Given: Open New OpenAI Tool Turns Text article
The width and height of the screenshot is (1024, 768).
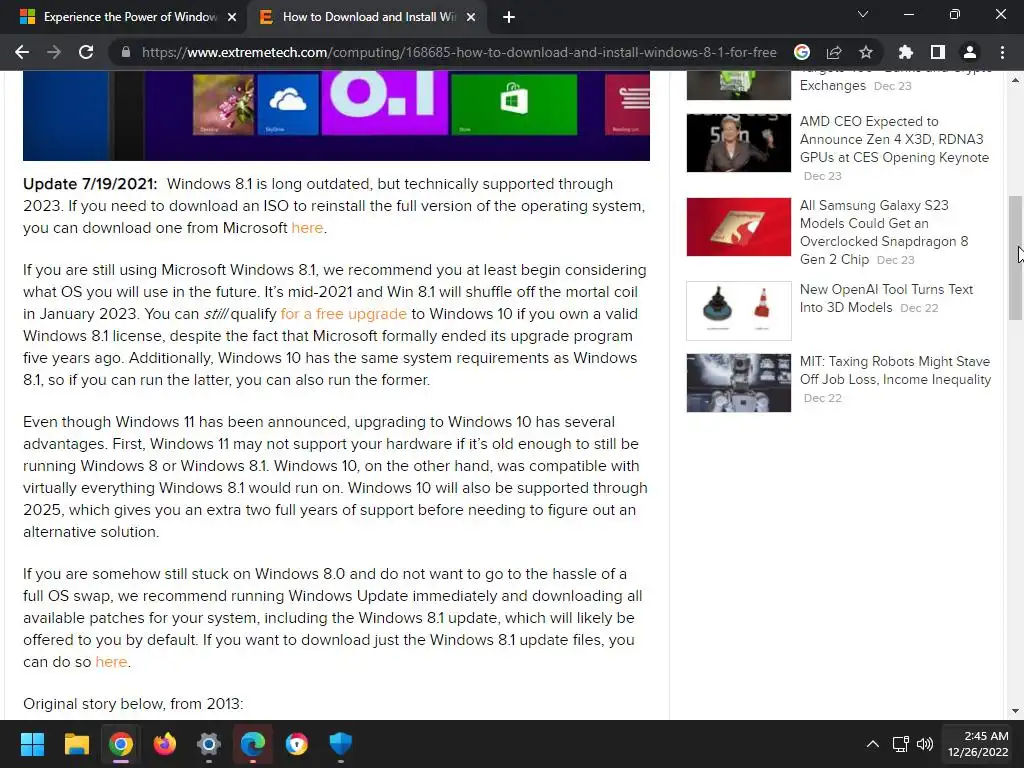Looking at the screenshot, I should pos(886,298).
